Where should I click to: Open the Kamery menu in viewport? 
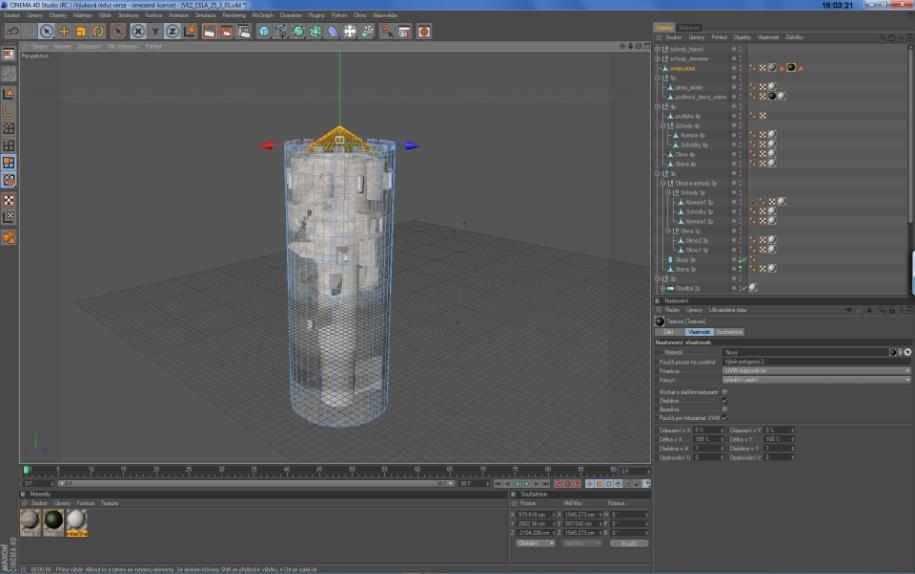click(62, 46)
